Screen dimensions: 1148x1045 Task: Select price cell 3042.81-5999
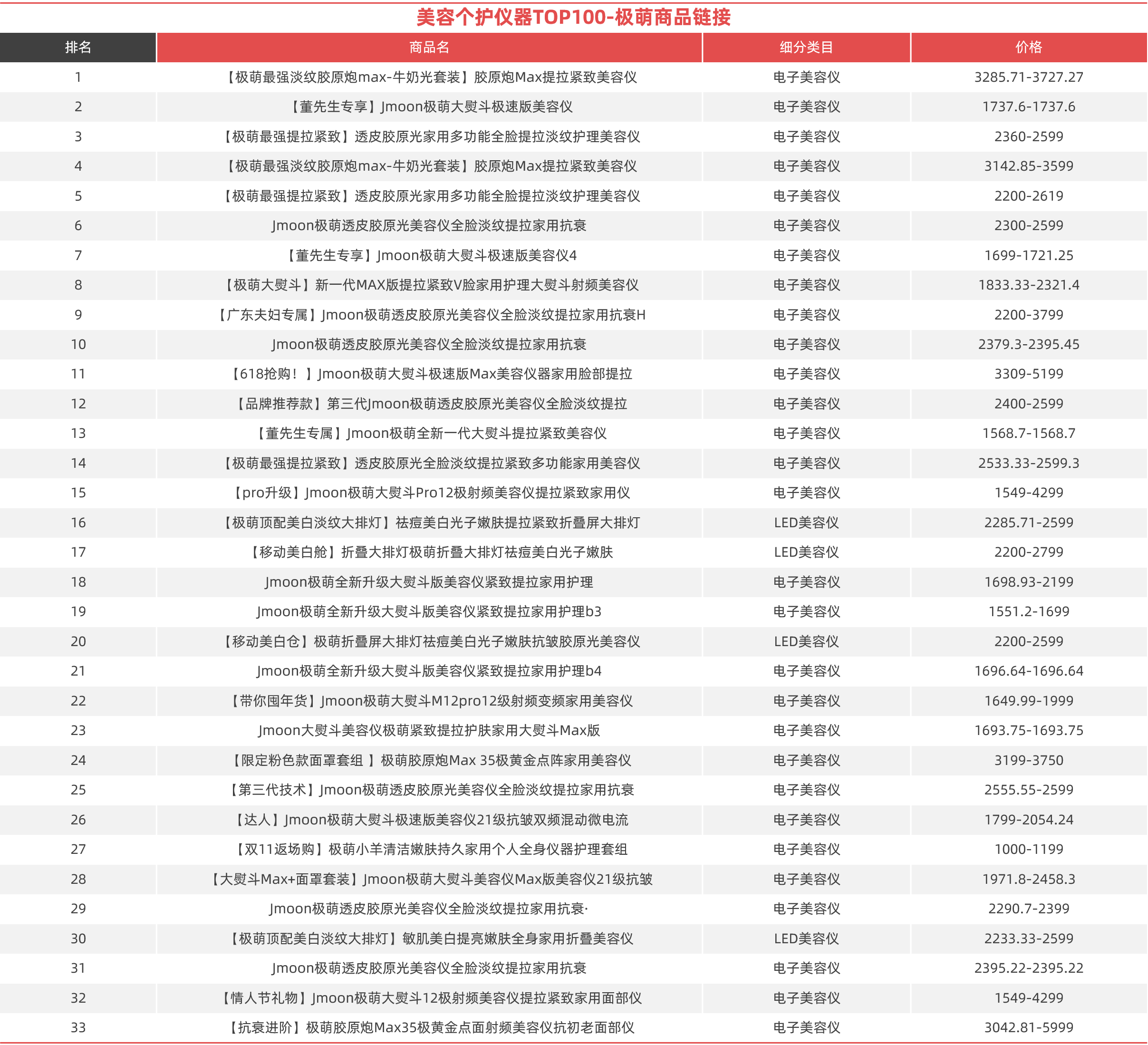click(1028, 1028)
